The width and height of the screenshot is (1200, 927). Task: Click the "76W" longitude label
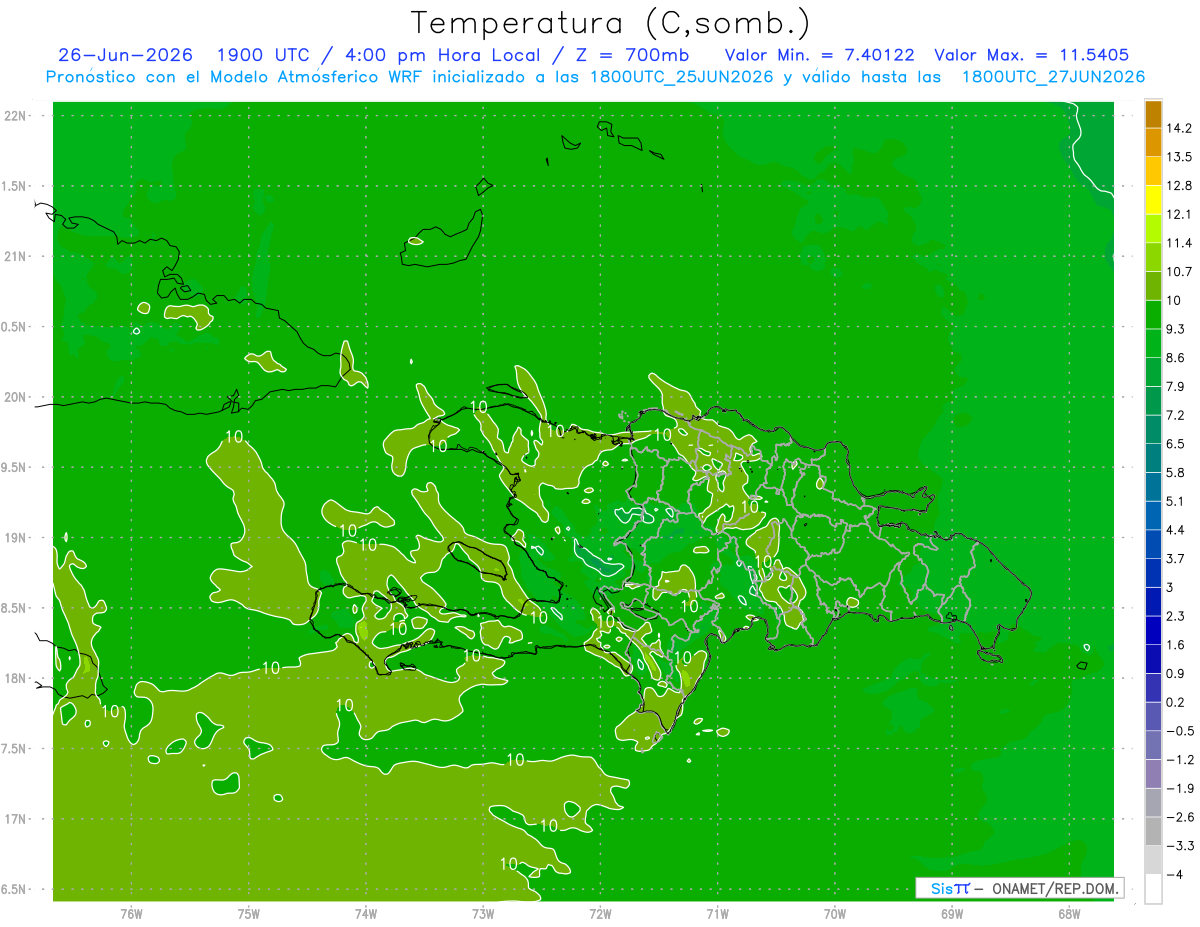pyautogui.click(x=131, y=914)
